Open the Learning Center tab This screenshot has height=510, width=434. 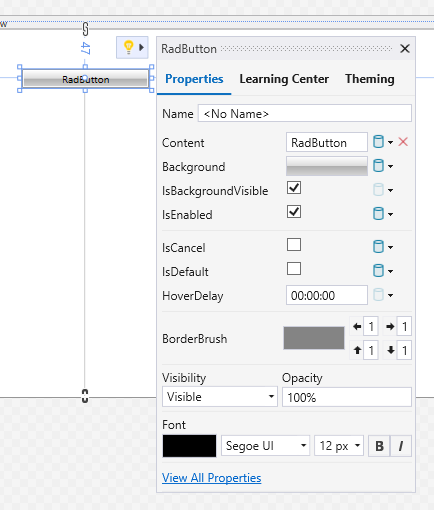284,79
